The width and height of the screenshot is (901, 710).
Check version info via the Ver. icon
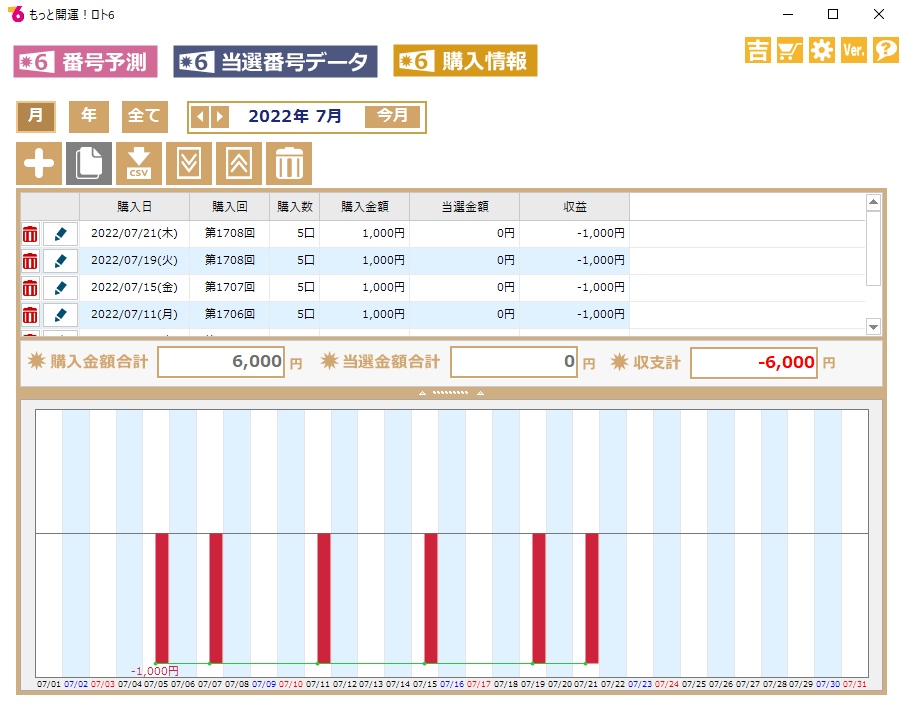click(853, 50)
